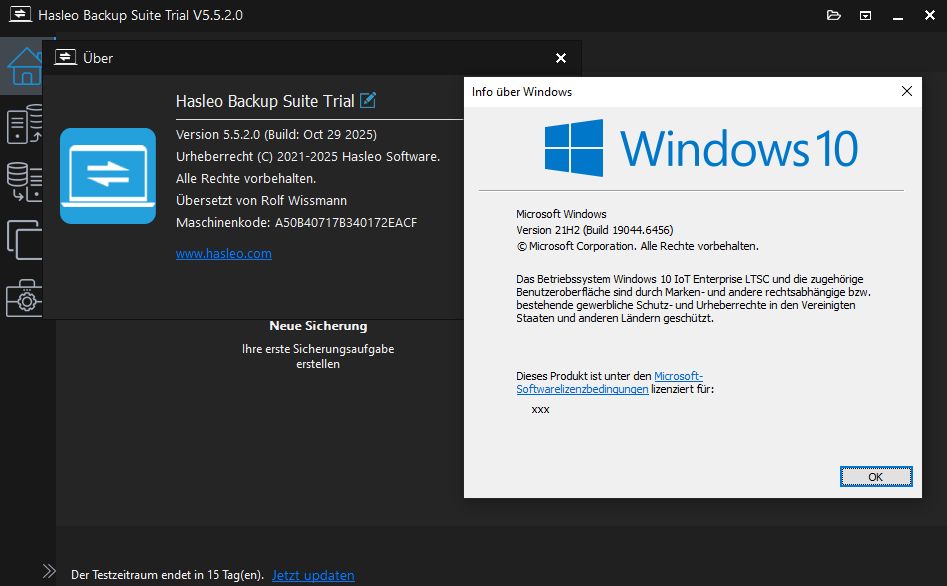The image size is (947, 586).
Task: Close the Hasleo Backup Suite main window
Action: (930, 15)
